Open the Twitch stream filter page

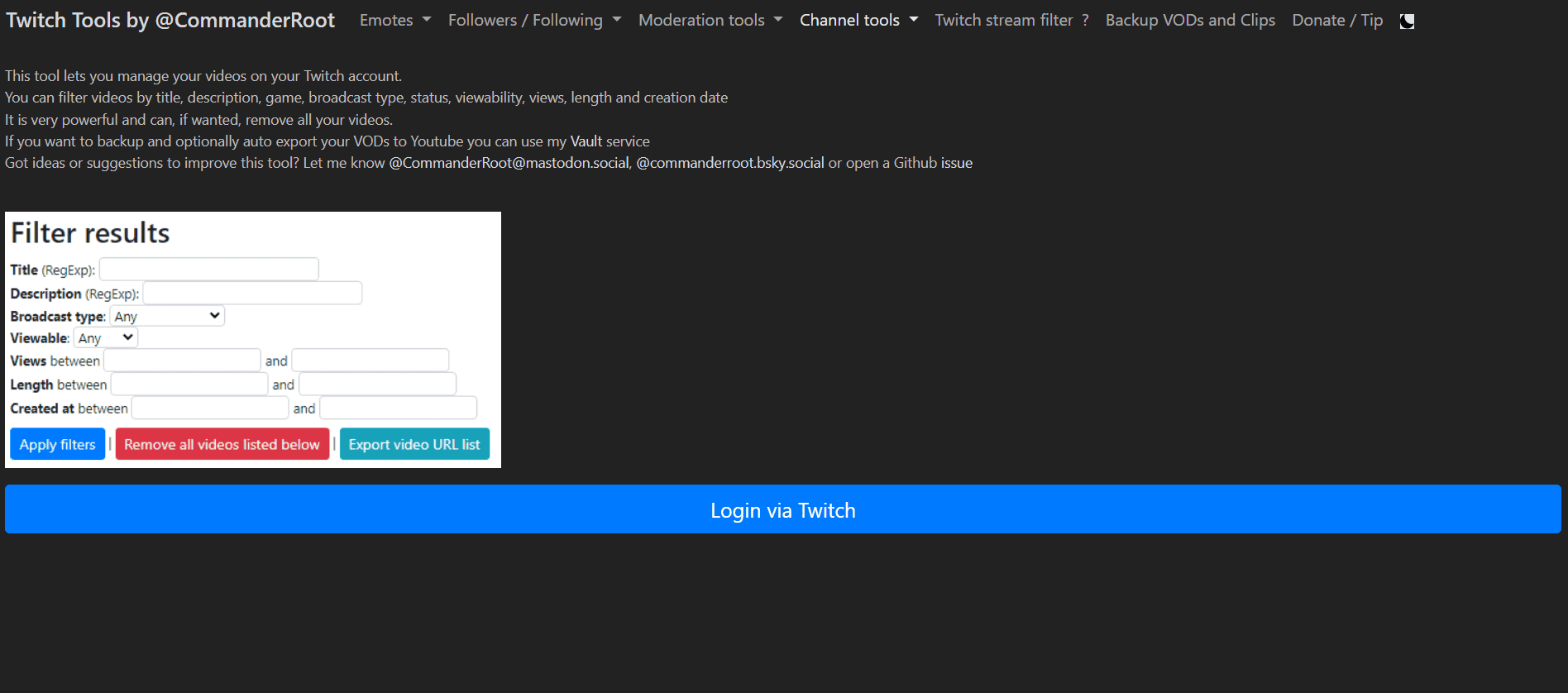pyautogui.click(x=1011, y=21)
